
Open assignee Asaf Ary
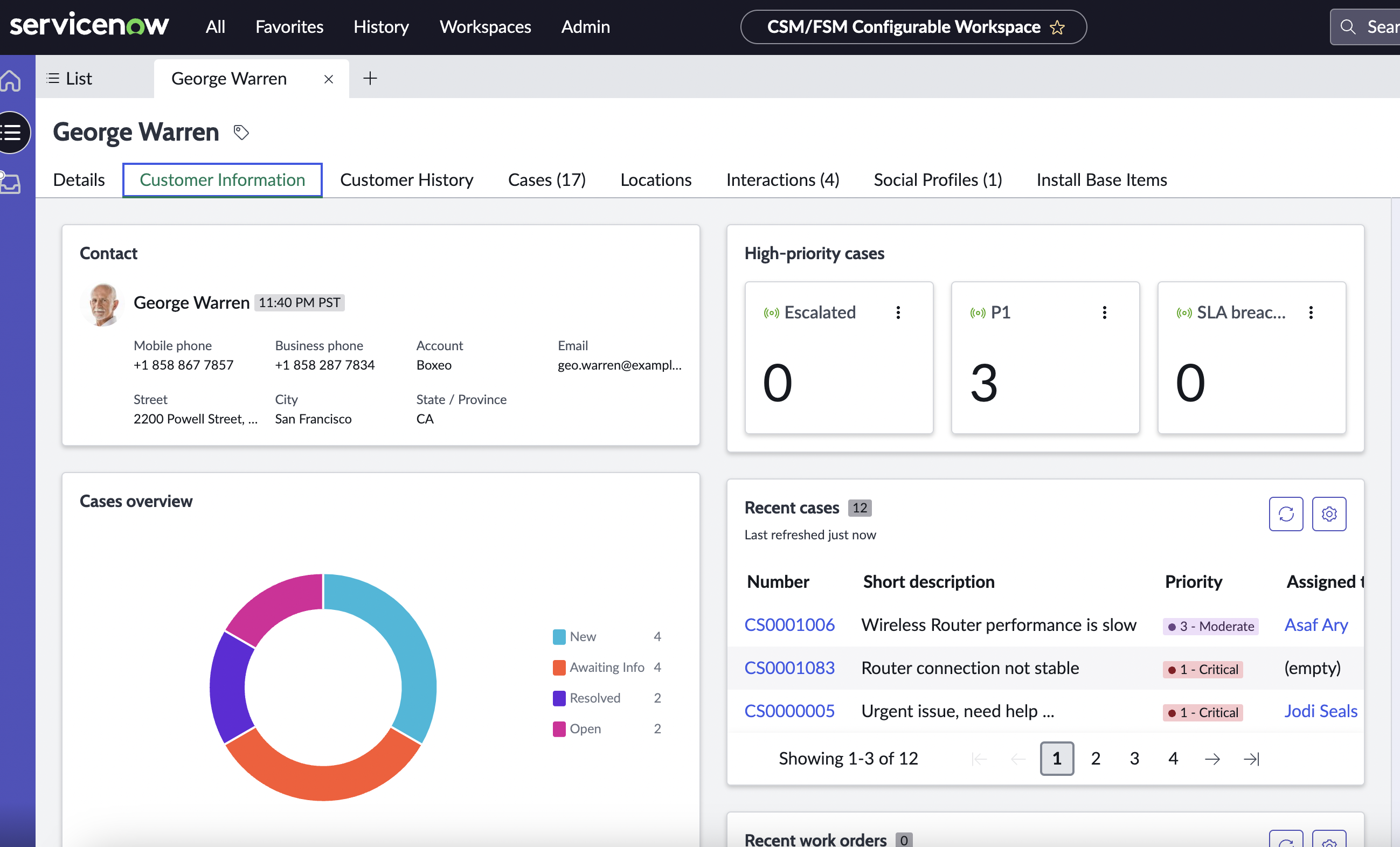[x=1316, y=625]
